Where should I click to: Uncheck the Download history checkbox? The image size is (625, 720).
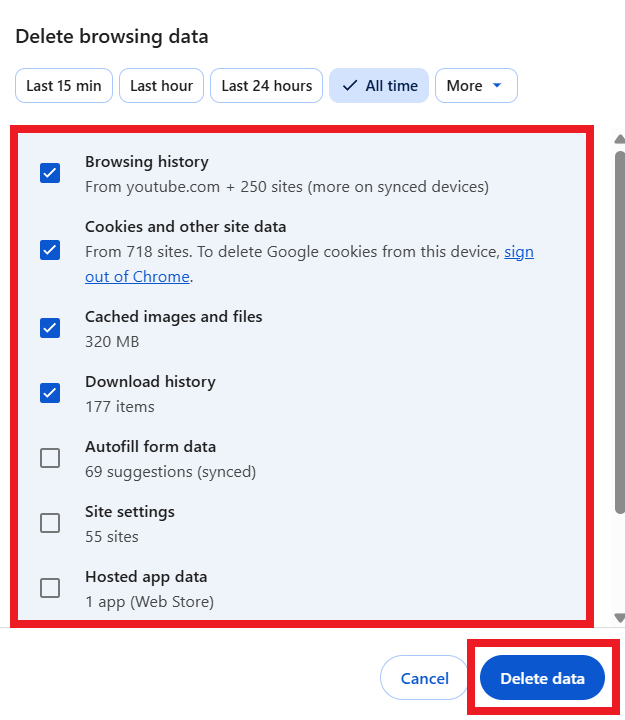click(50, 393)
